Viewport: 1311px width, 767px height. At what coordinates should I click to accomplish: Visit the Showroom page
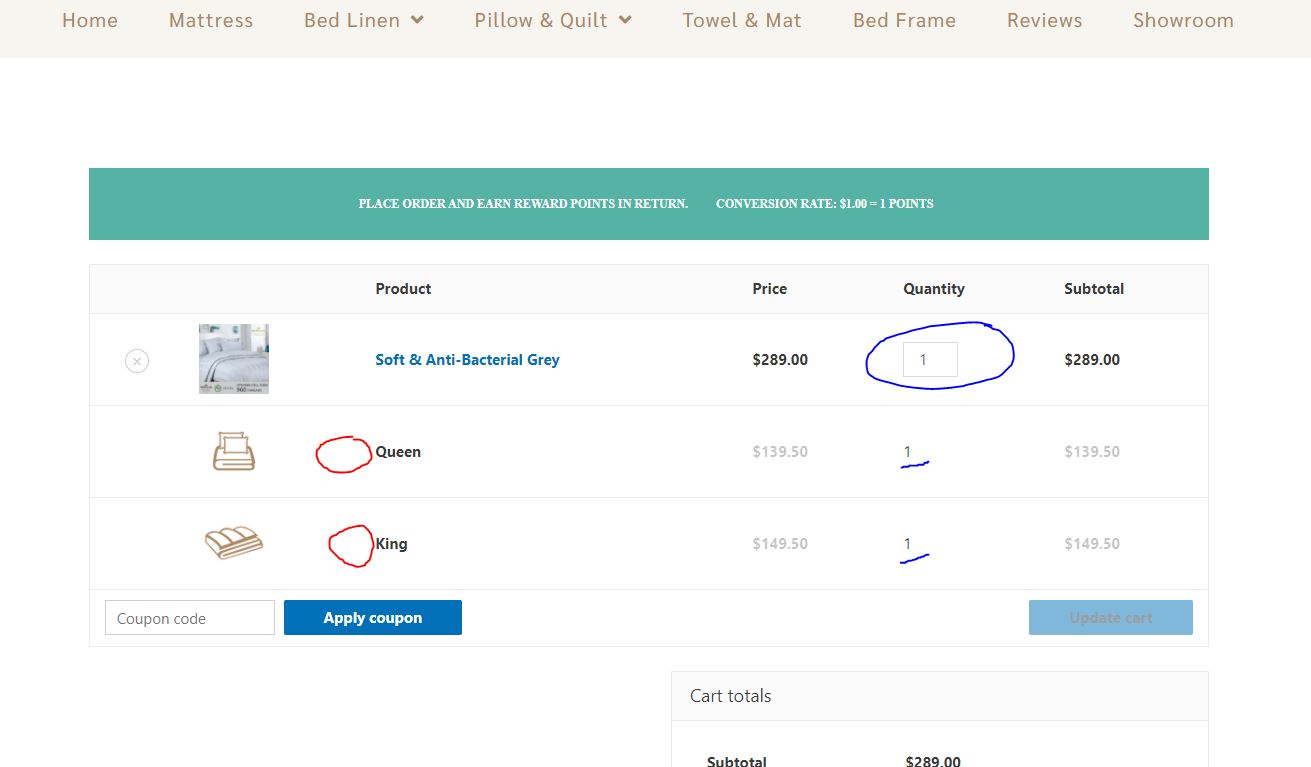pos(1183,20)
